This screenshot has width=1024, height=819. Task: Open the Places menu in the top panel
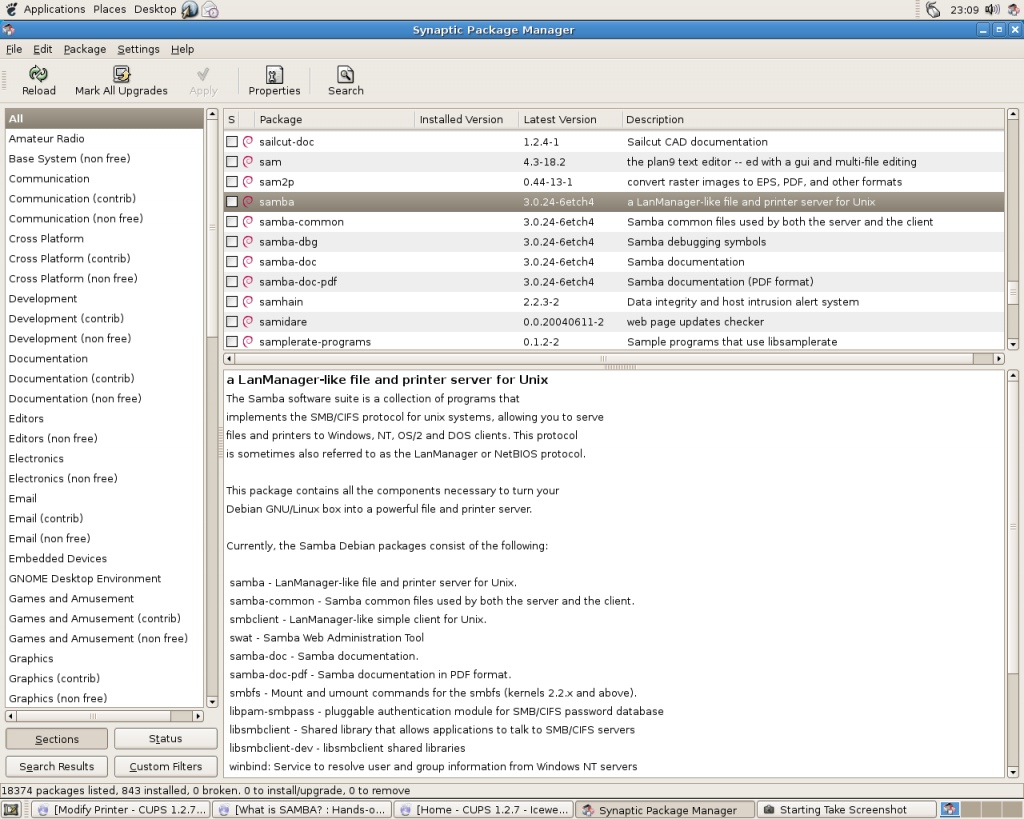[109, 9]
